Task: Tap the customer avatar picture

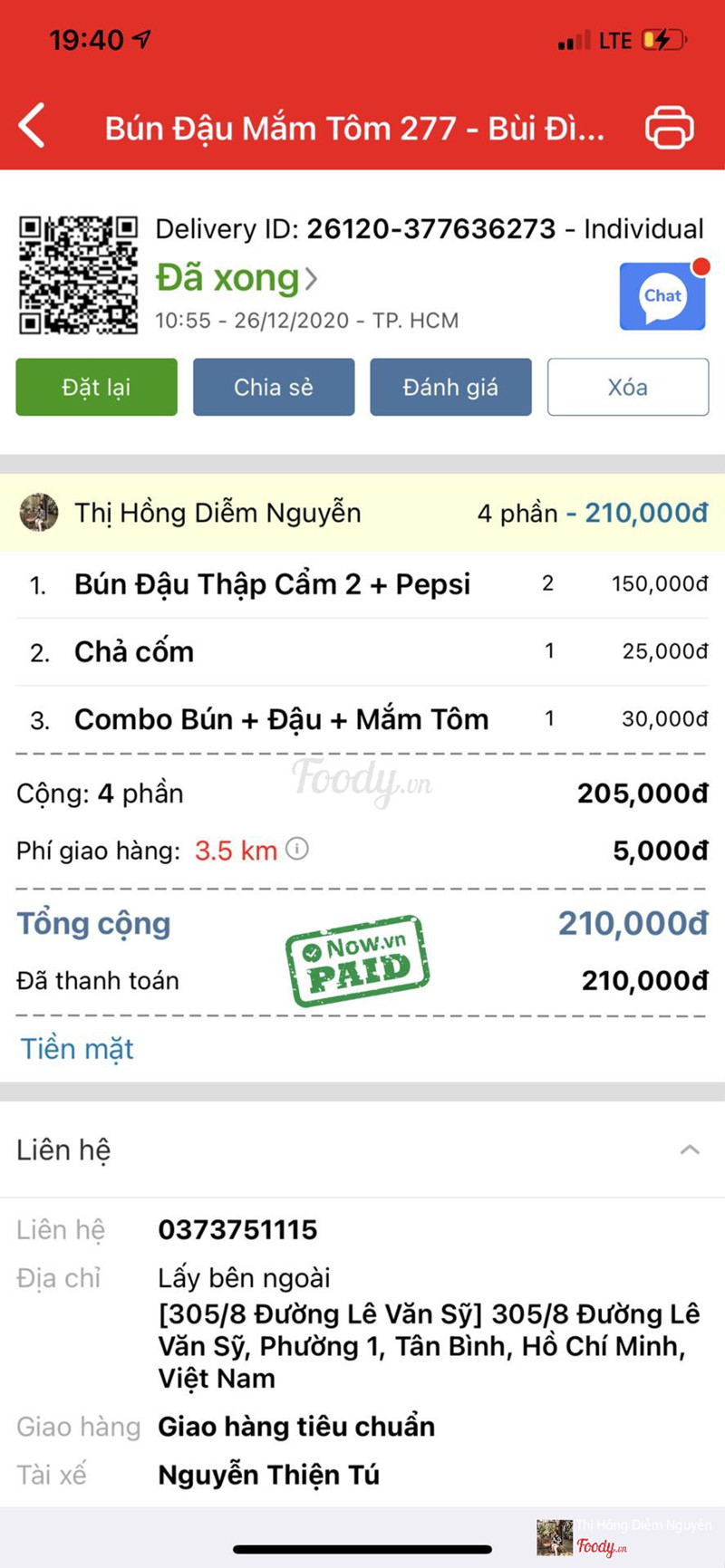Action: 39,513
